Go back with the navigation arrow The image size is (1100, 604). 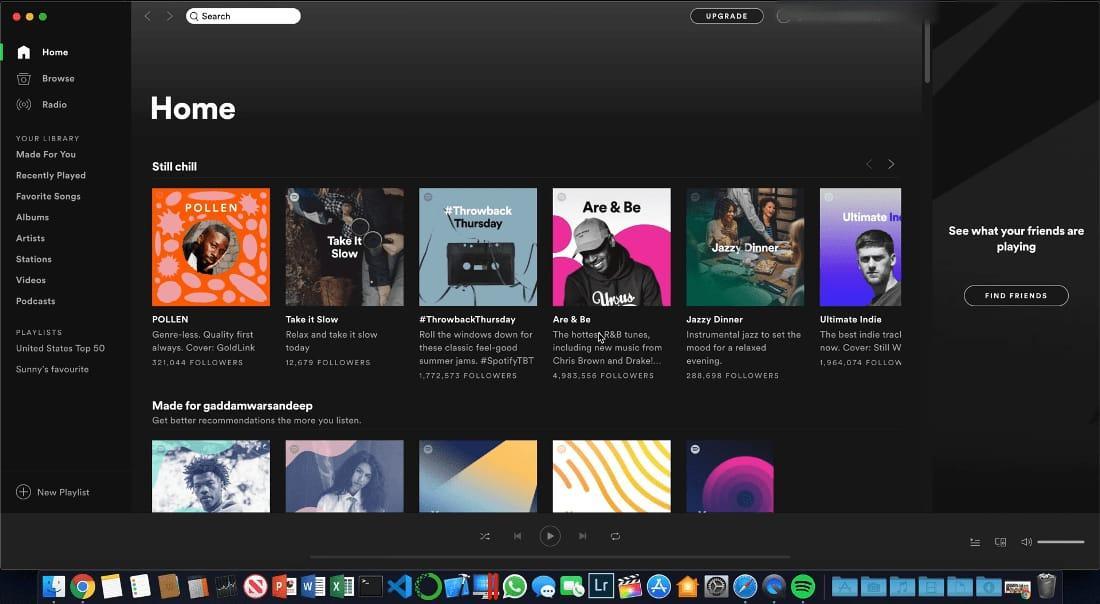click(148, 15)
